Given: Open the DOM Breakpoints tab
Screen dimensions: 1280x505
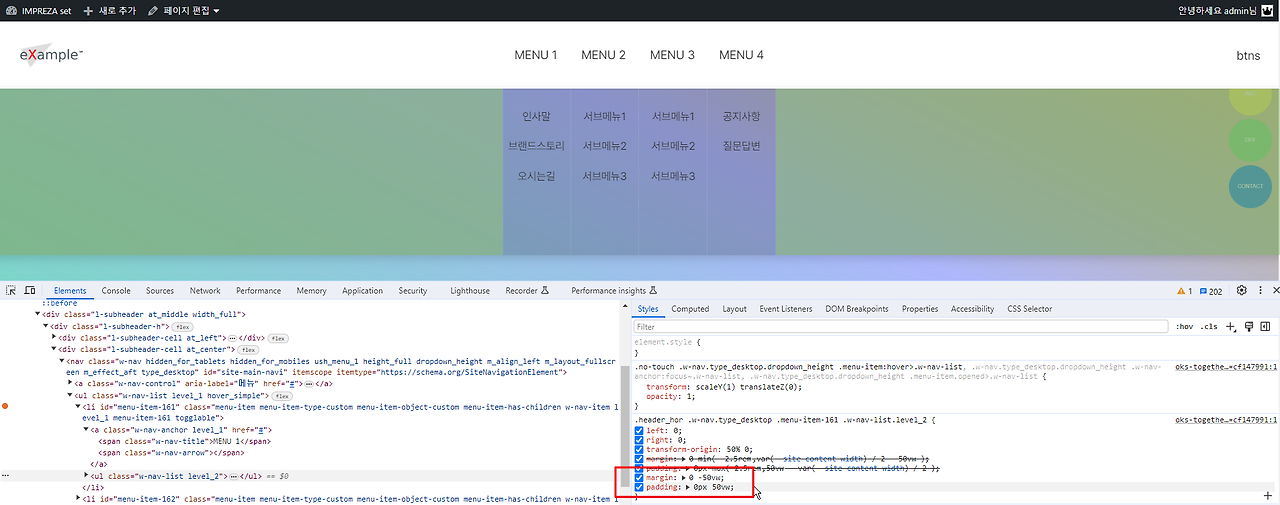Looking at the screenshot, I should click(857, 309).
